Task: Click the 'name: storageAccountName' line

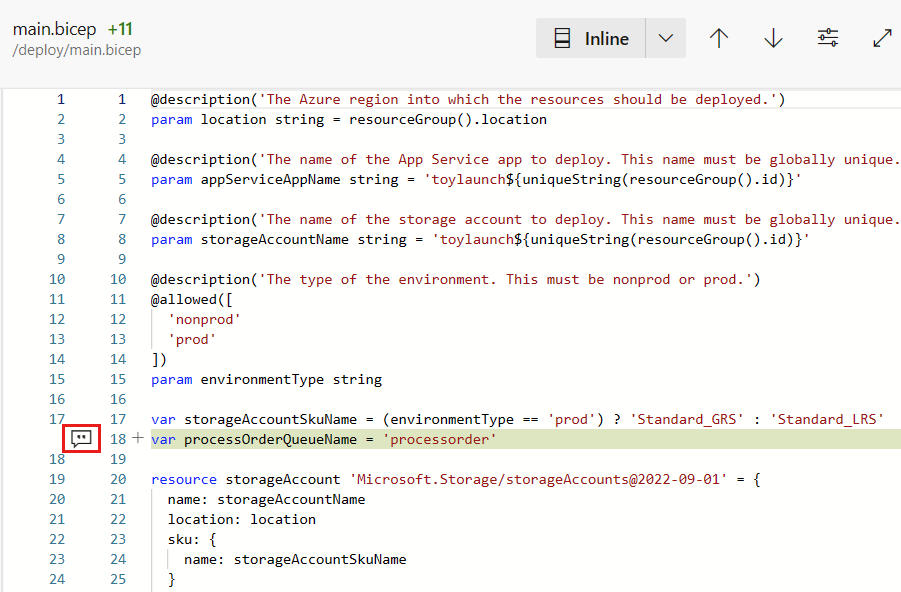Action: pos(267,499)
